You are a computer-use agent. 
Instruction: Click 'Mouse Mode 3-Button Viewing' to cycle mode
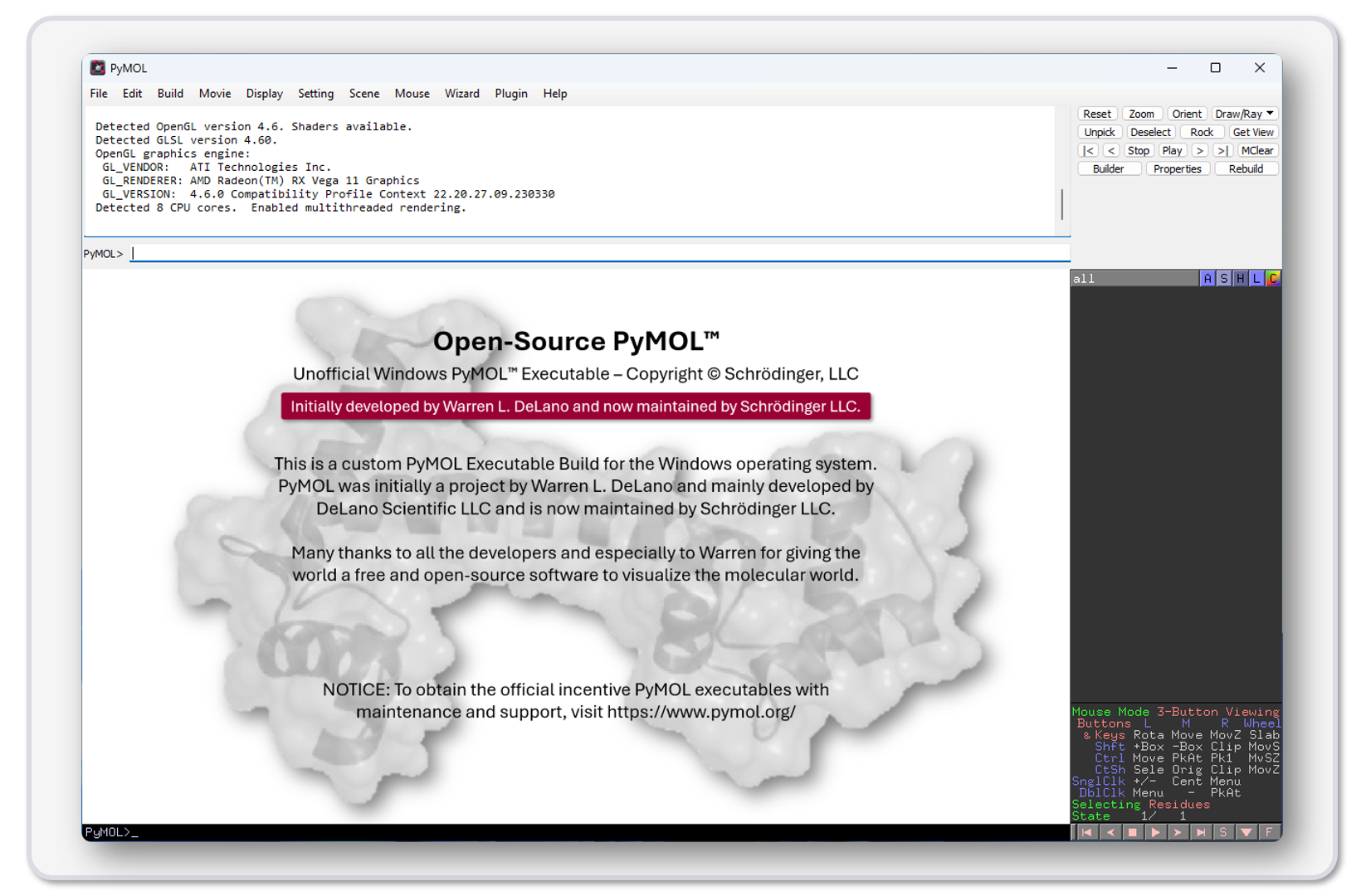[1176, 712]
